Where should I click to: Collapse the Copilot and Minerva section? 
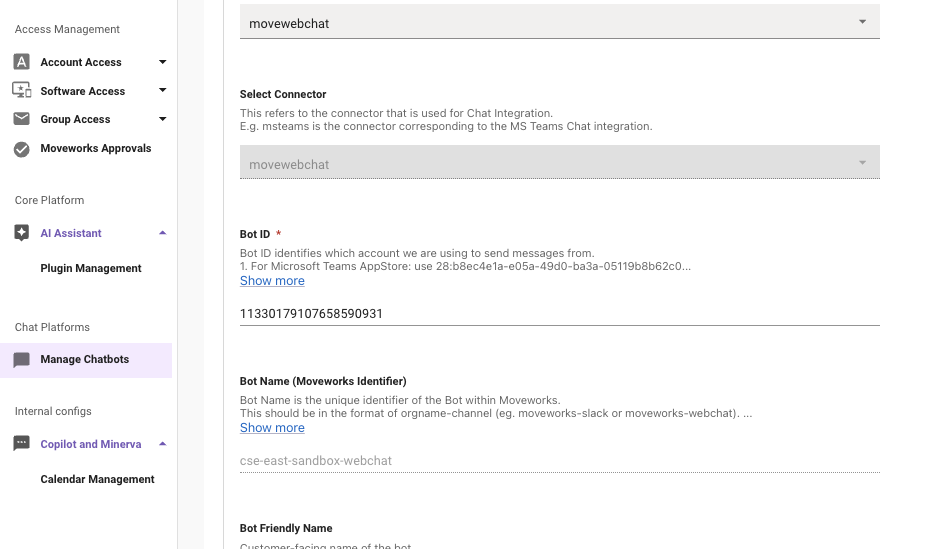[x=162, y=444]
